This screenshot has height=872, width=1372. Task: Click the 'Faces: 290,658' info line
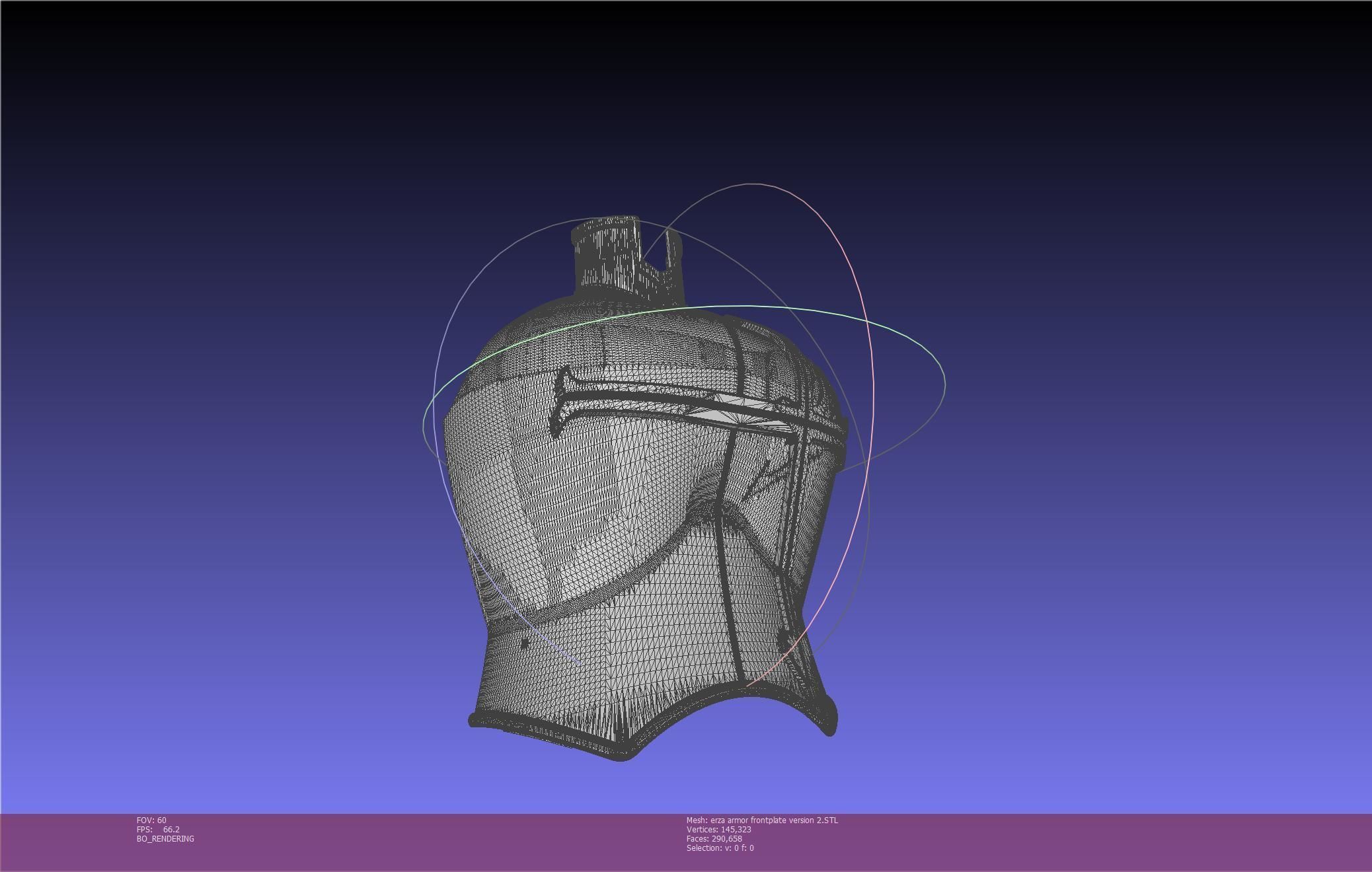click(714, 838)
